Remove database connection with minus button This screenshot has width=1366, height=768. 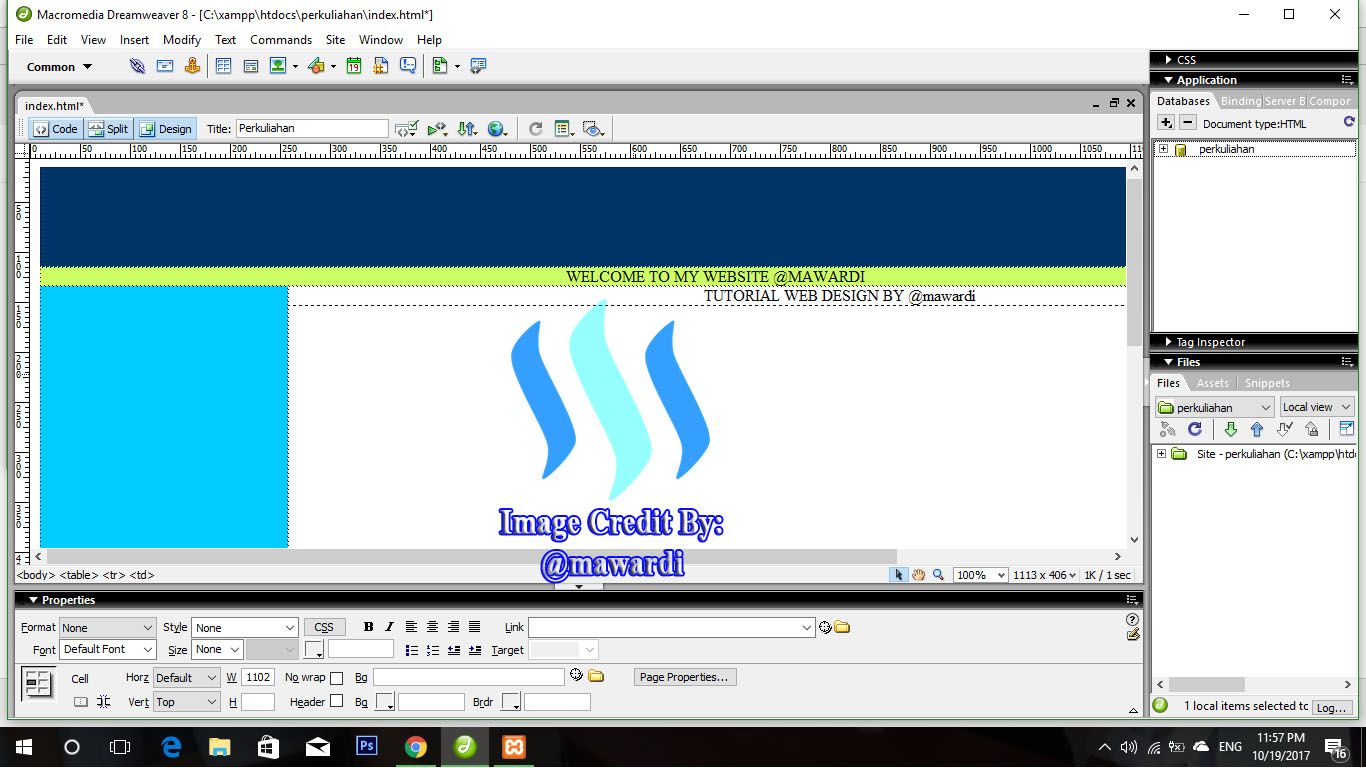[x=1187, y=123]
